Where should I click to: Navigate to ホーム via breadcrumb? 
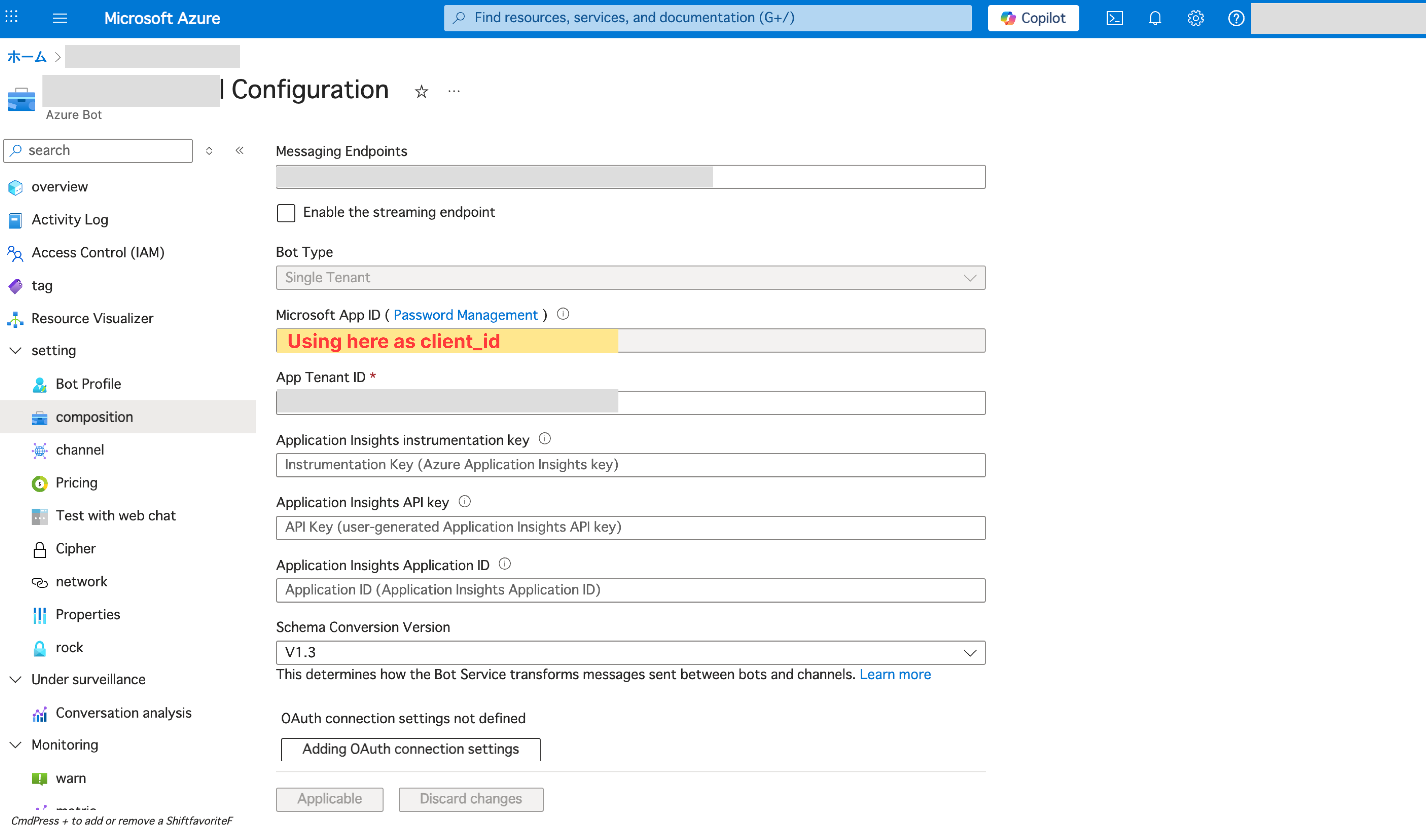pyautogui.click(x=26, y=56)
